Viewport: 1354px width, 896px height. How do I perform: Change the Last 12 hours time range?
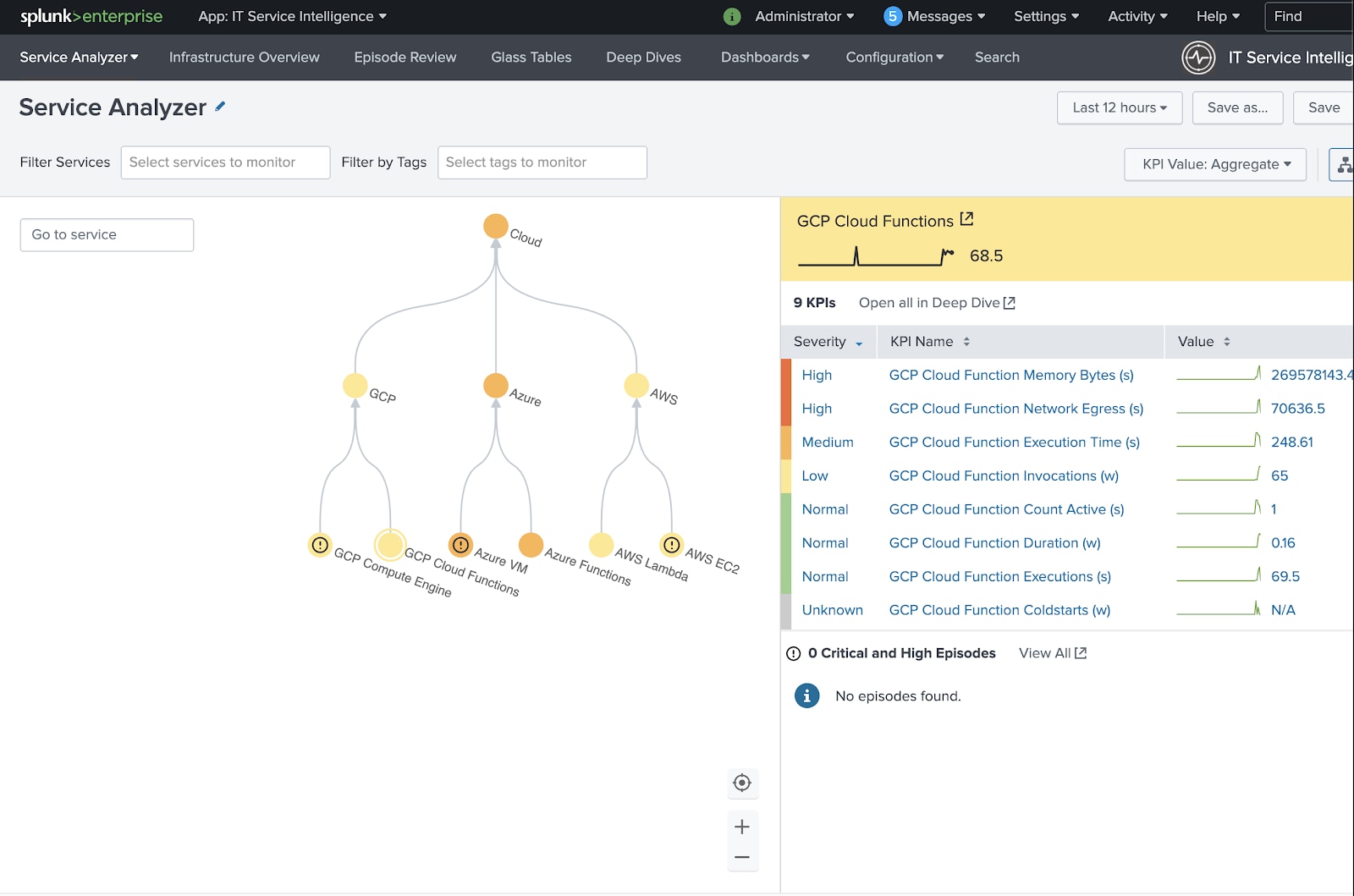click(1119, 107)
